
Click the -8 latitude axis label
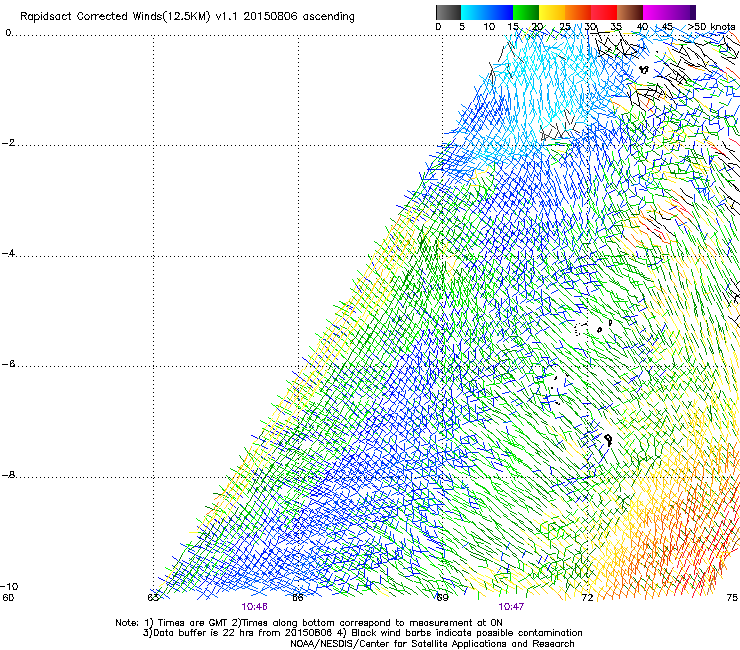click(x=8, y=475)
